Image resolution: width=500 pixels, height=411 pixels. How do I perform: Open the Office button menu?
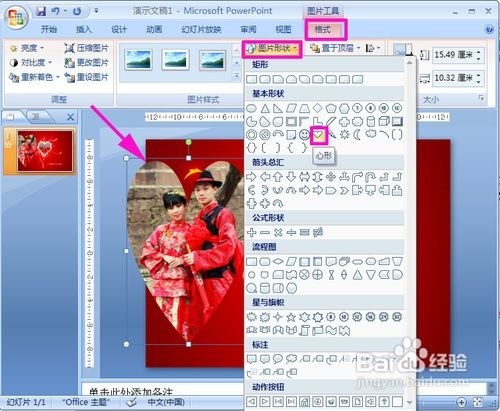point(16,17)
